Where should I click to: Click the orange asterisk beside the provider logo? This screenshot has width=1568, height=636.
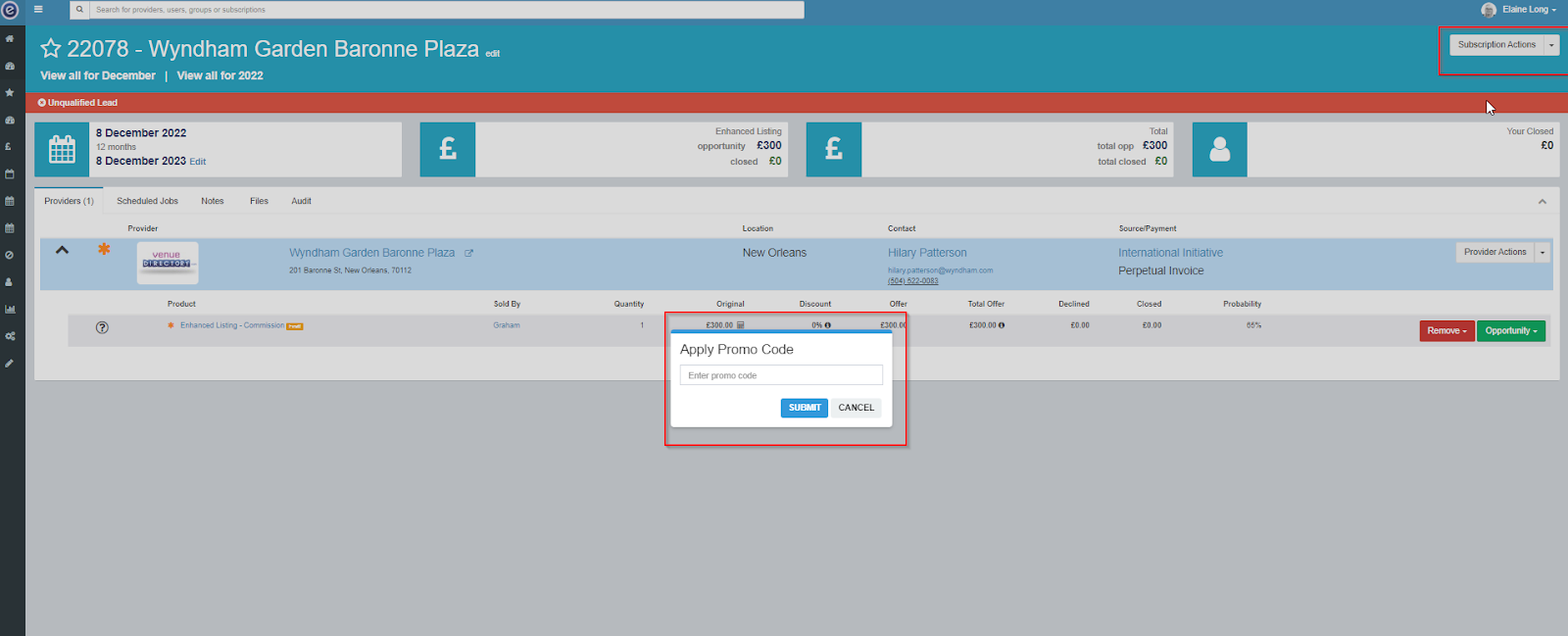104,249
